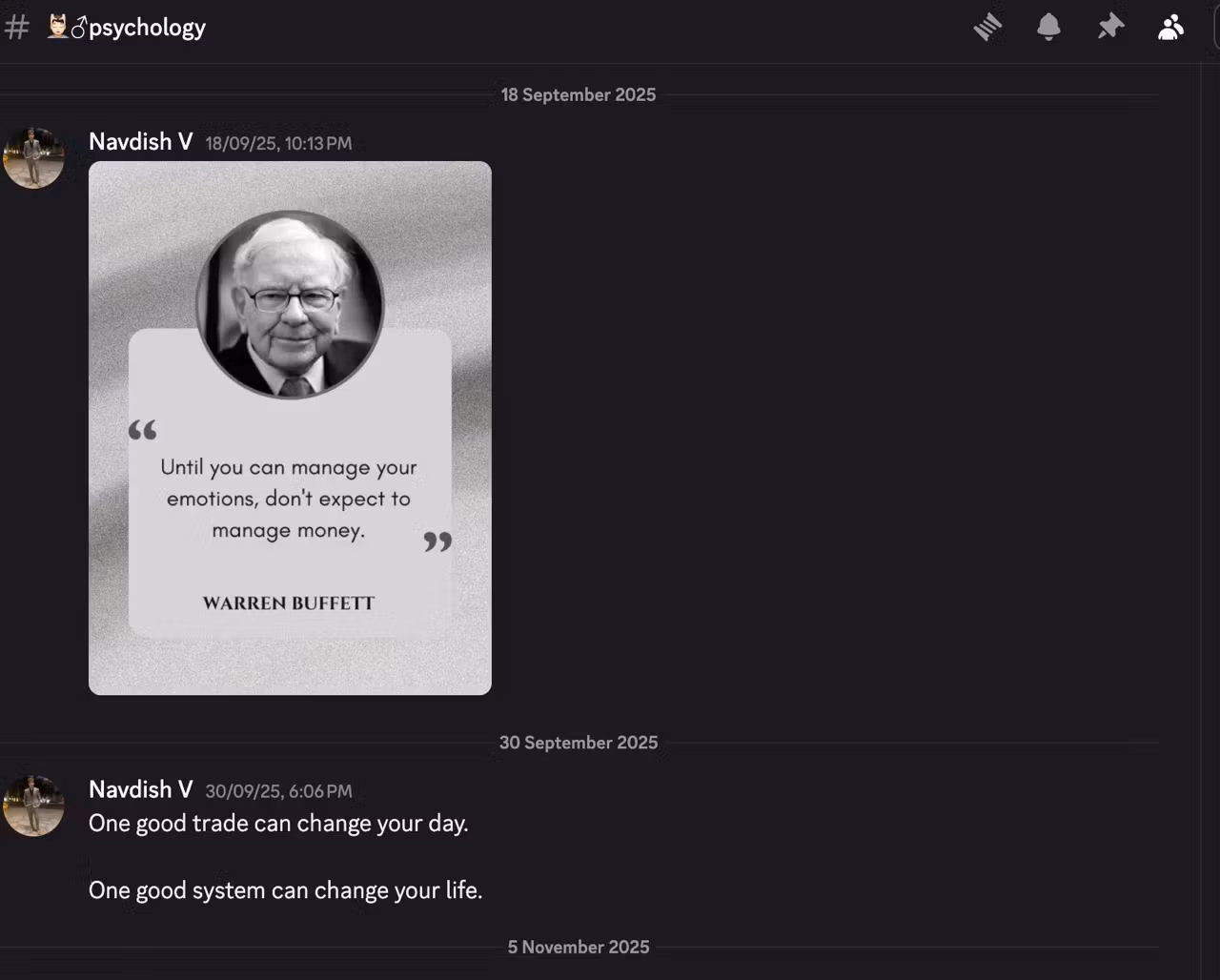Open the Threads panel icon
Viewport: 1220px width, 980px height.
click(987, 27)
